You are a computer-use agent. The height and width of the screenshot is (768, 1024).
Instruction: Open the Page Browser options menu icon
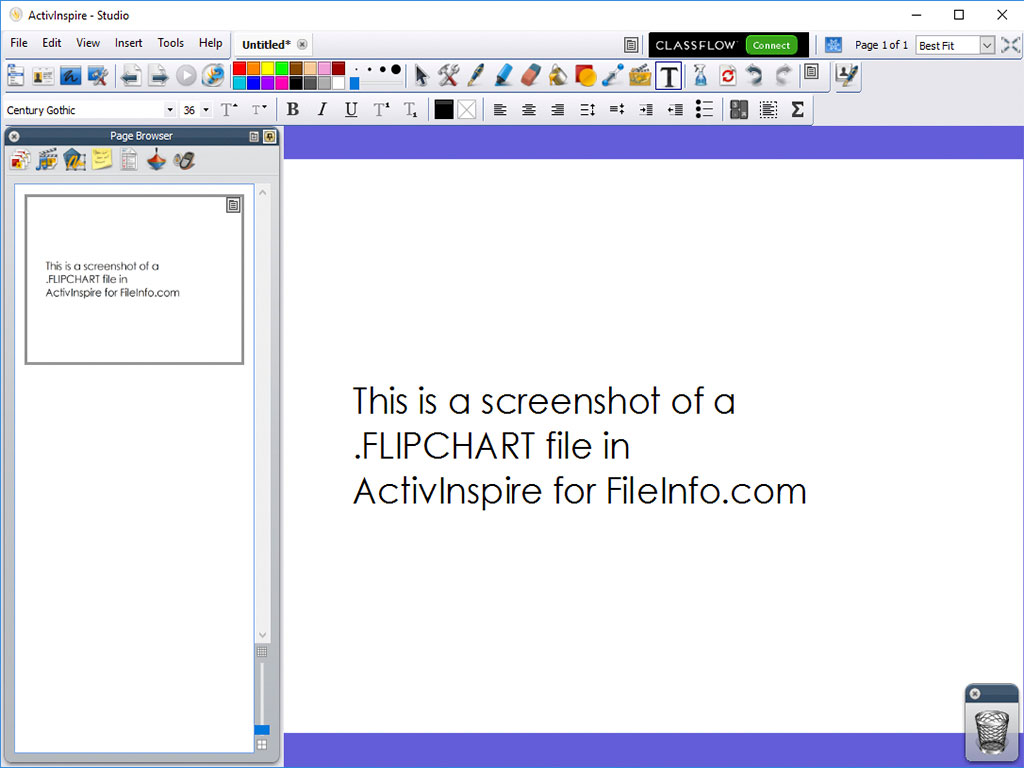(254, 136)
